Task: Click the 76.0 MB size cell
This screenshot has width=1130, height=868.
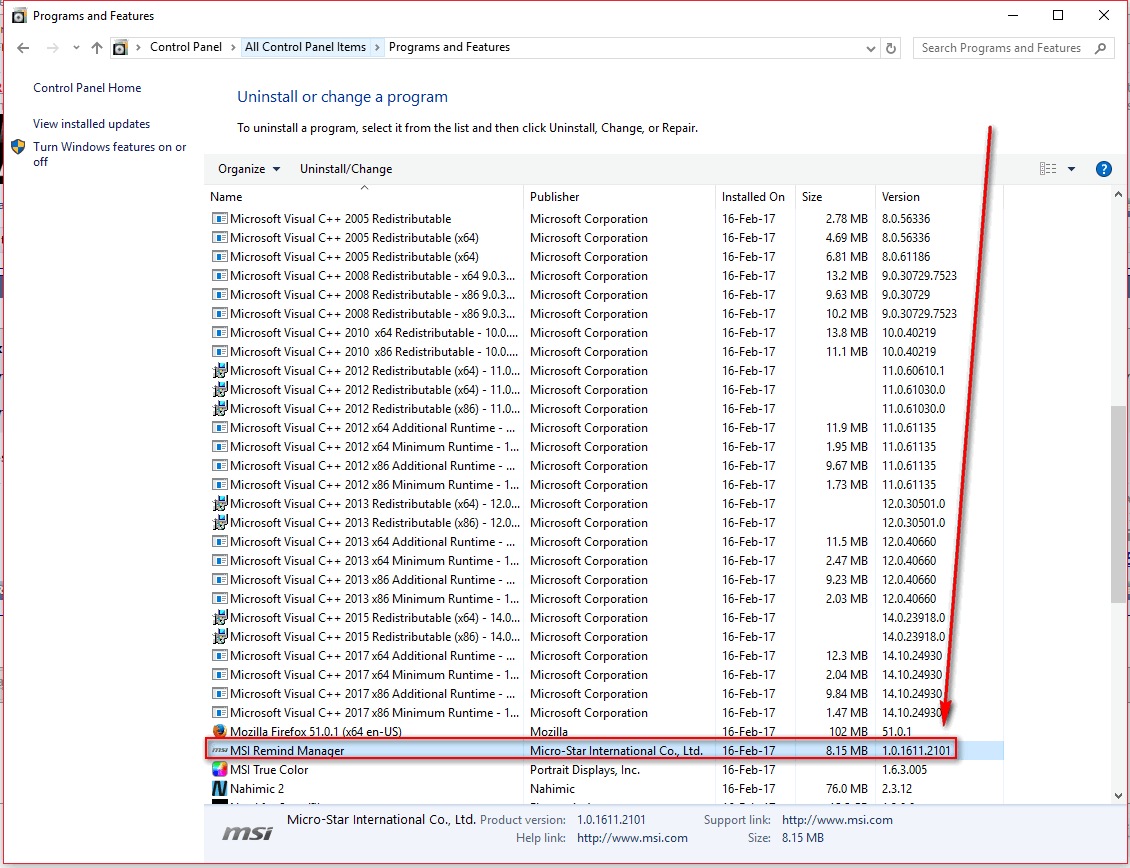Action: (x=847, y=789)
